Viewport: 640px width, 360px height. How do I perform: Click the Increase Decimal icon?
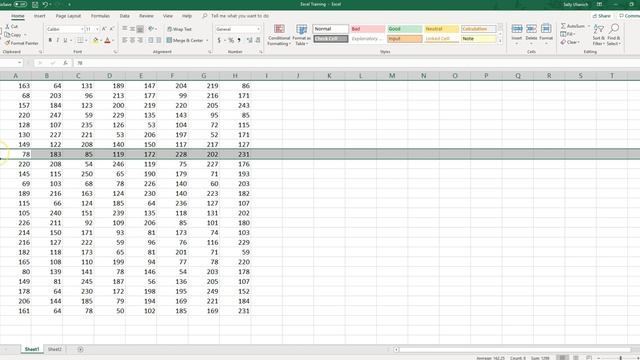250,40
